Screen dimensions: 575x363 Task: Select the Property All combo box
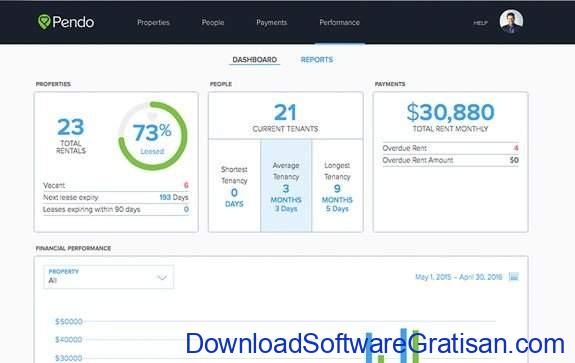[x=109, y=276]
